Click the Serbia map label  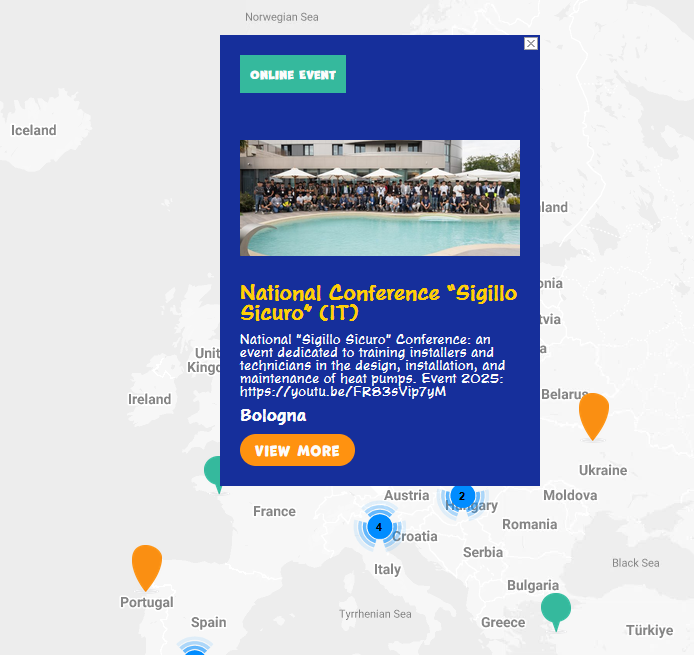(x=483, y=552)
